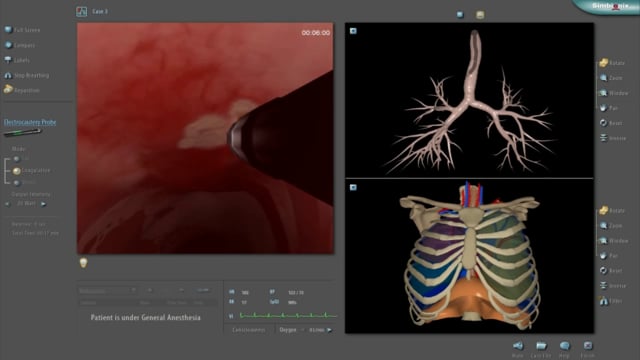Toggle the Compass option in the left sidebar

pos(20,45)
